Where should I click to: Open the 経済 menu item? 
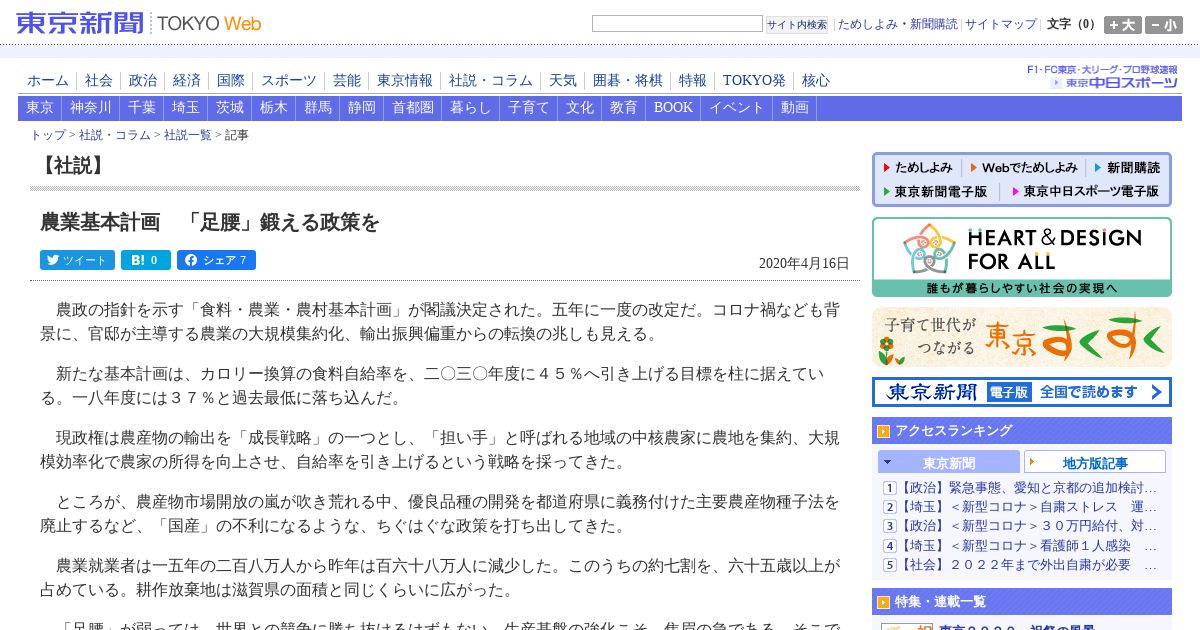pyautogui.click(x=187, y=81)
